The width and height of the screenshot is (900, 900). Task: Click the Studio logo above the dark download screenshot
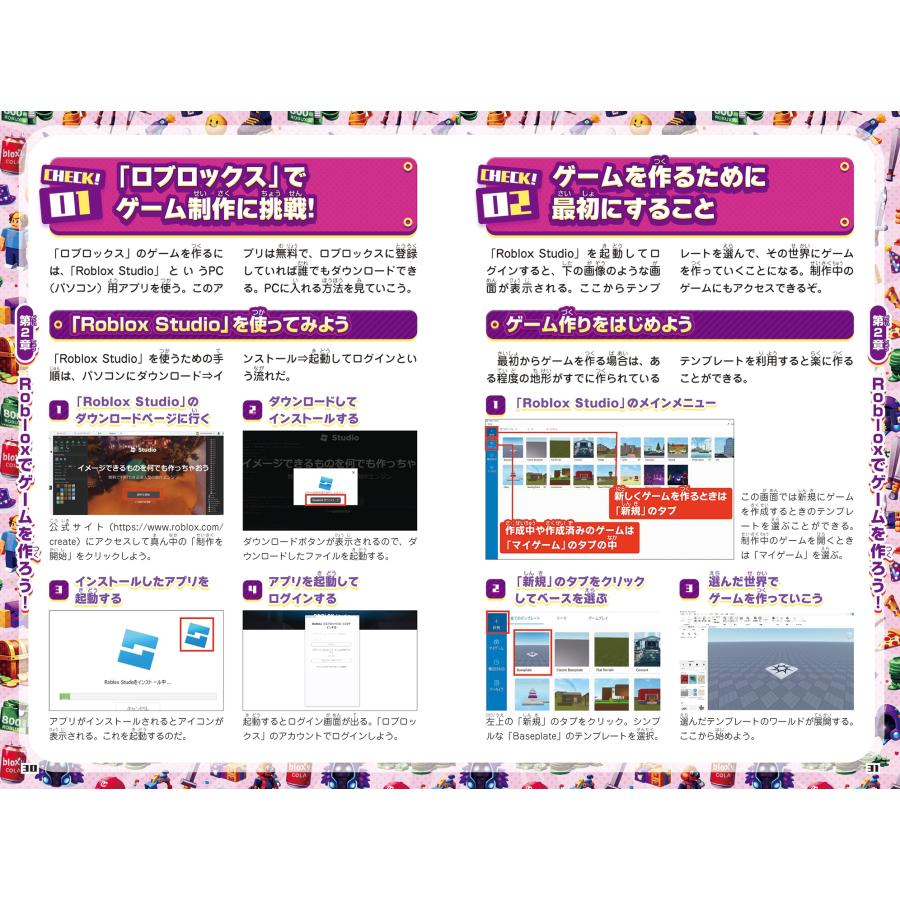pyautogui.click(x=339, y=437)
